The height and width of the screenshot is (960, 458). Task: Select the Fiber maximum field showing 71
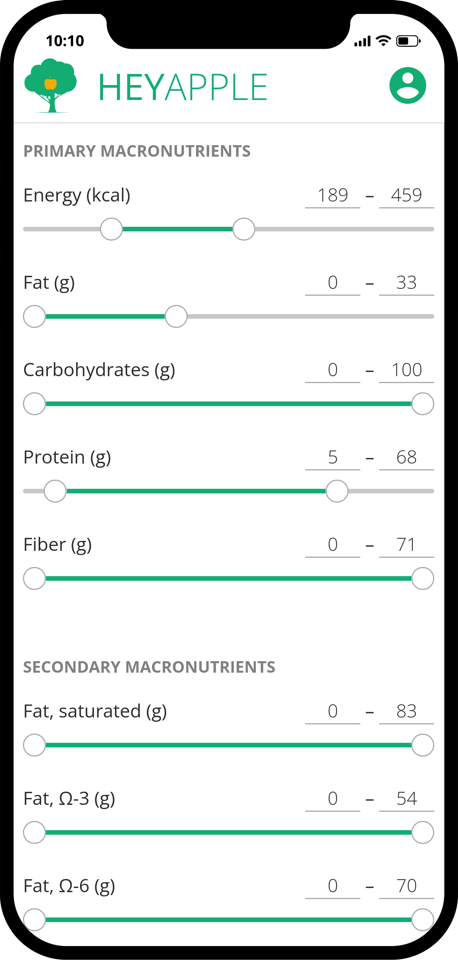(407, 545)
